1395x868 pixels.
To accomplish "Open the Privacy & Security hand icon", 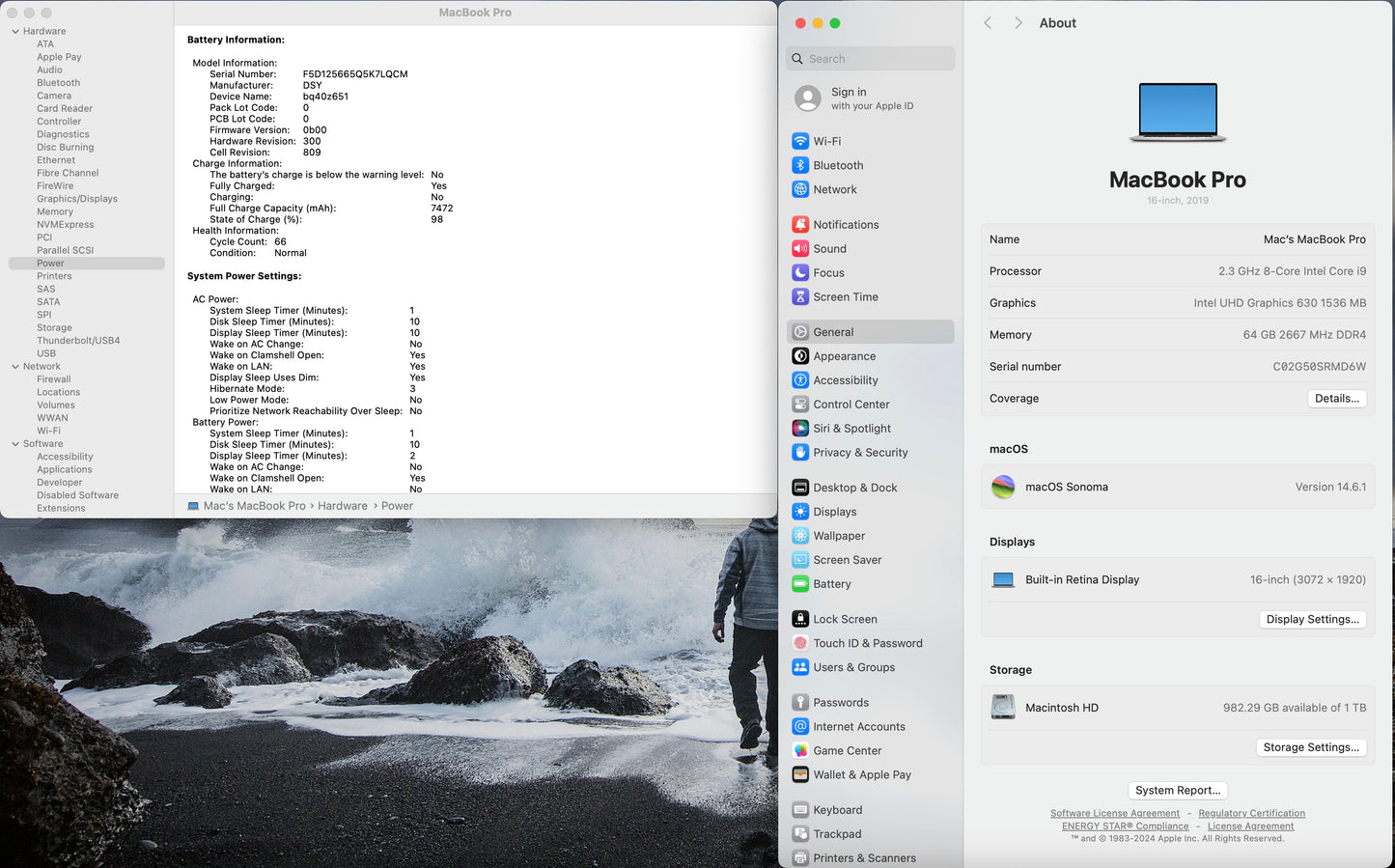I will pyautogui.click(x=800, y=452).
